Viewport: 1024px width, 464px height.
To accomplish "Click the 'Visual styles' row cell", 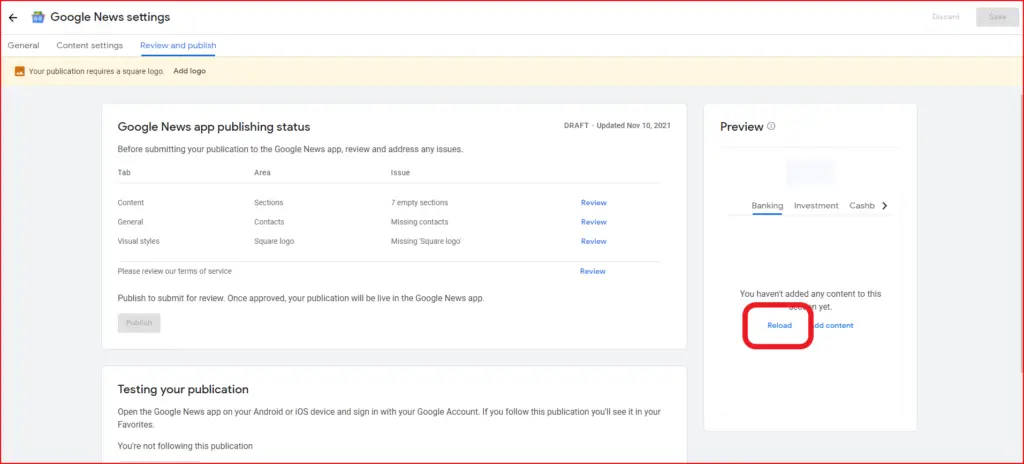I will tap(138, 241).
